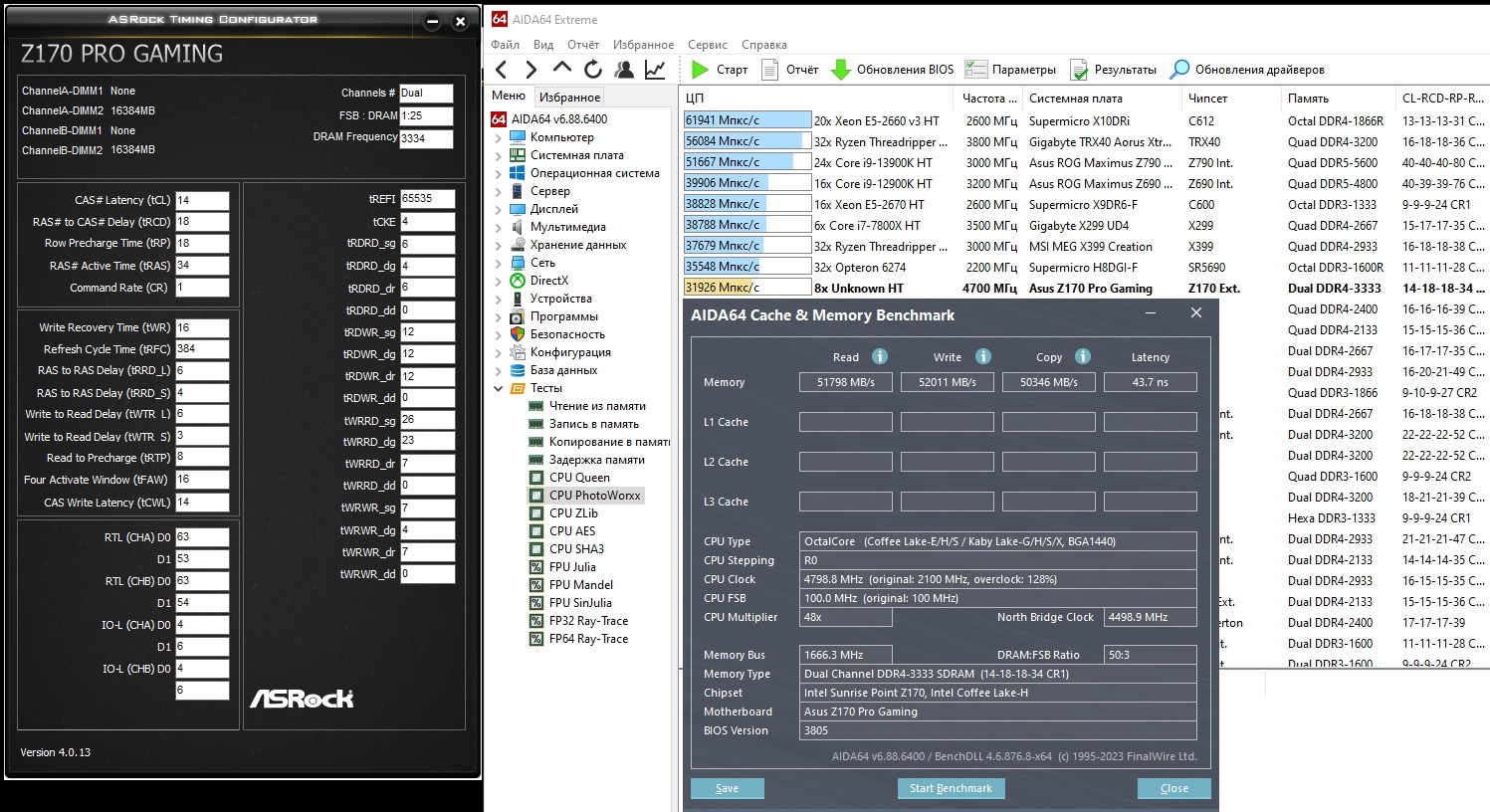Click the graph chart toolbar icon
The height and width of the screenshot is (812, 1490).
(655, 70)
